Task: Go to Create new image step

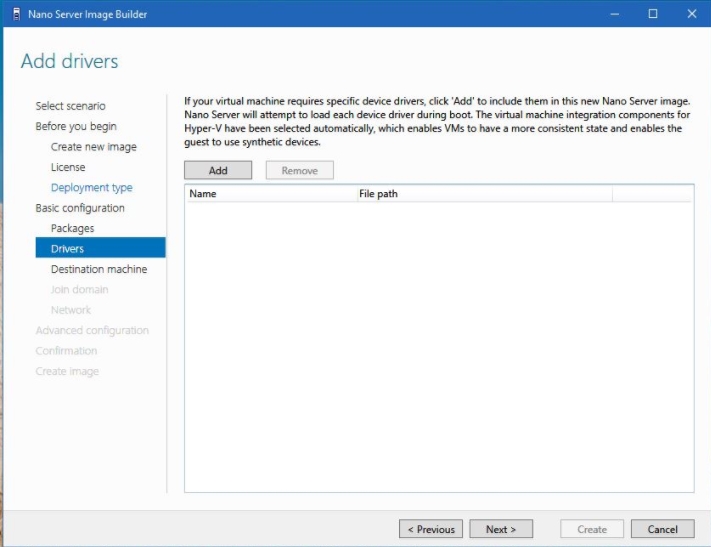Action: 94,147
